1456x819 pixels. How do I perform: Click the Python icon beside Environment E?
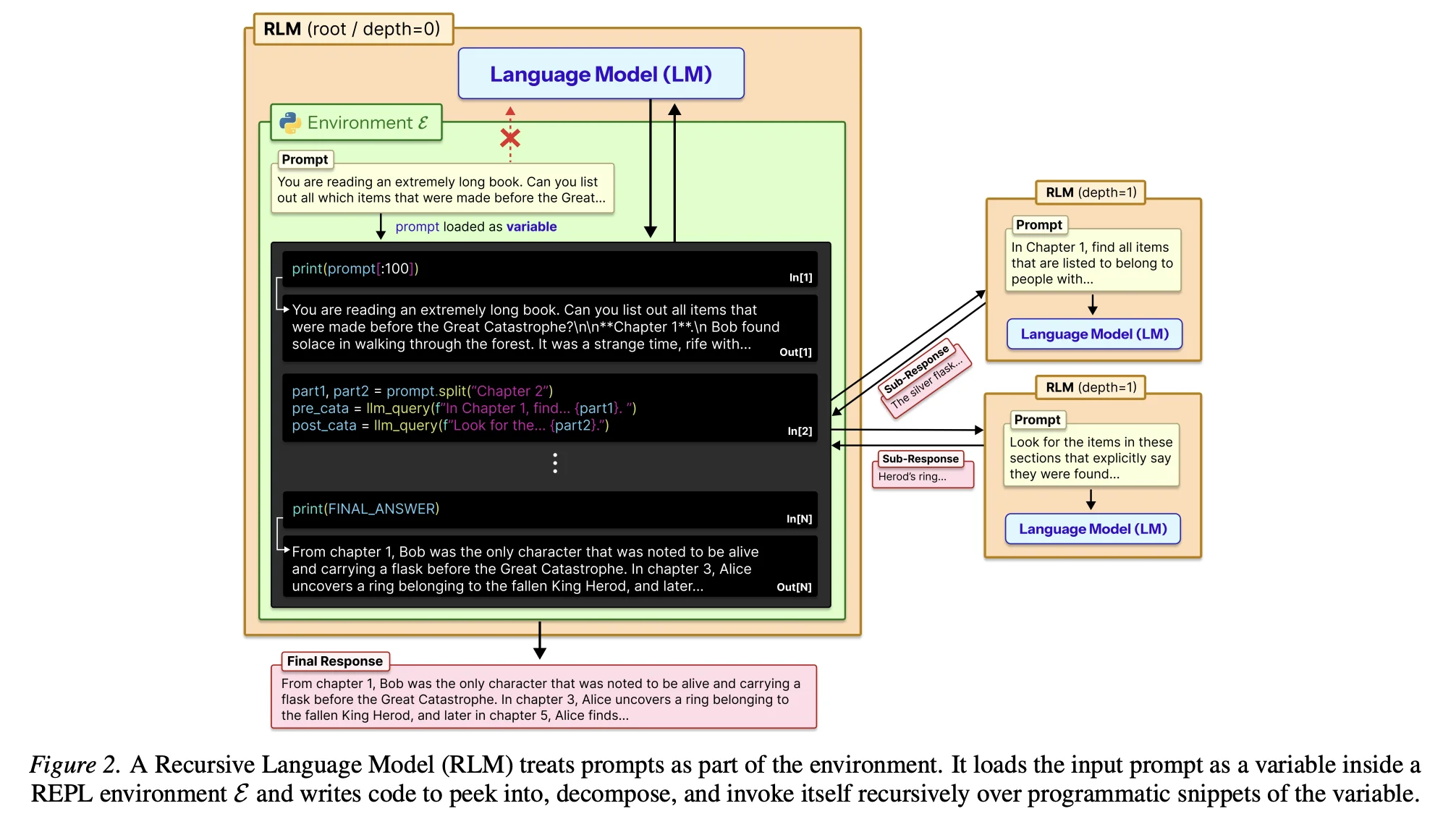pos(289,122)
